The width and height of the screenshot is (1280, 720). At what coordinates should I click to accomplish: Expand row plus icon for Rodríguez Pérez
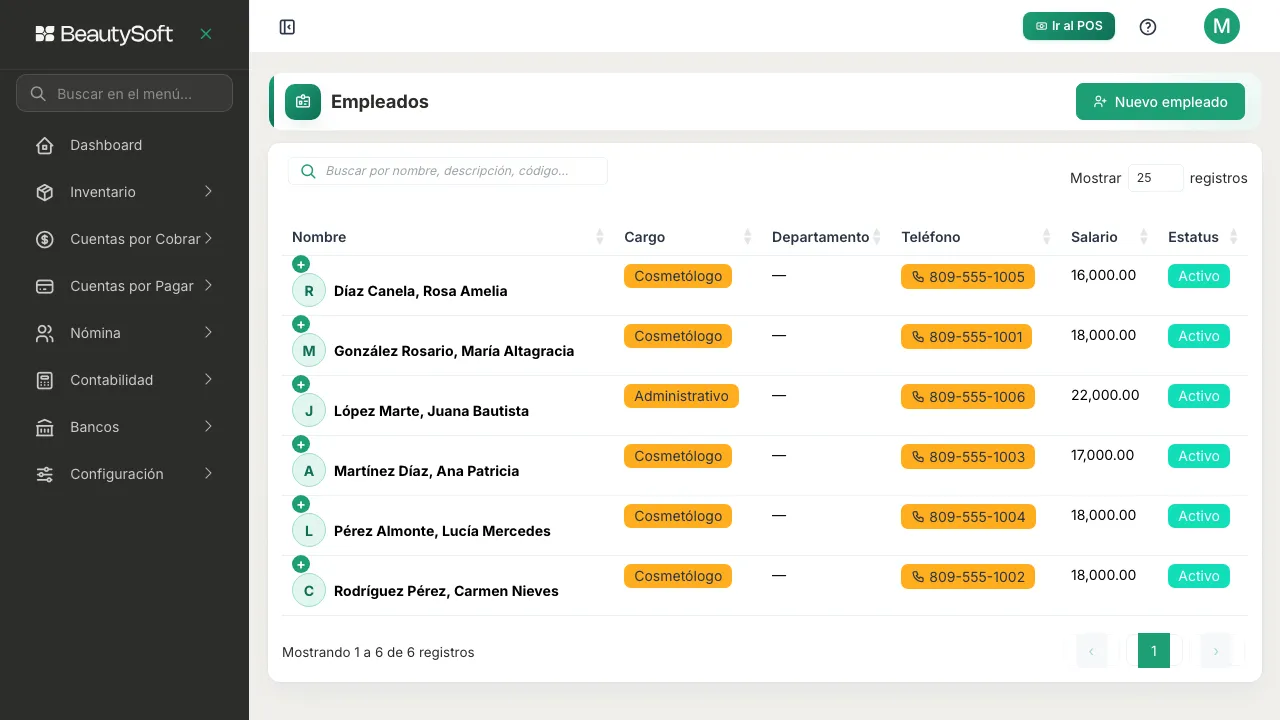click(x=301, y=564)
